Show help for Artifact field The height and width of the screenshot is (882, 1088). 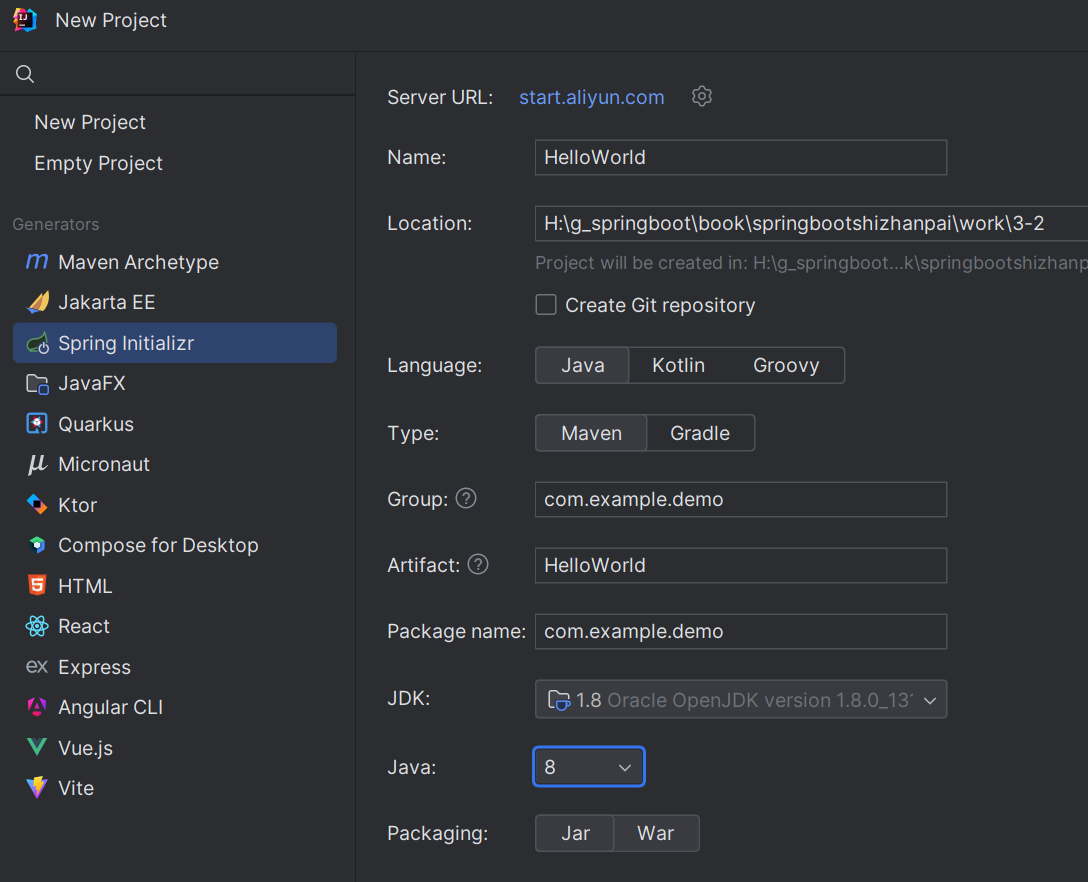(478, 564)
